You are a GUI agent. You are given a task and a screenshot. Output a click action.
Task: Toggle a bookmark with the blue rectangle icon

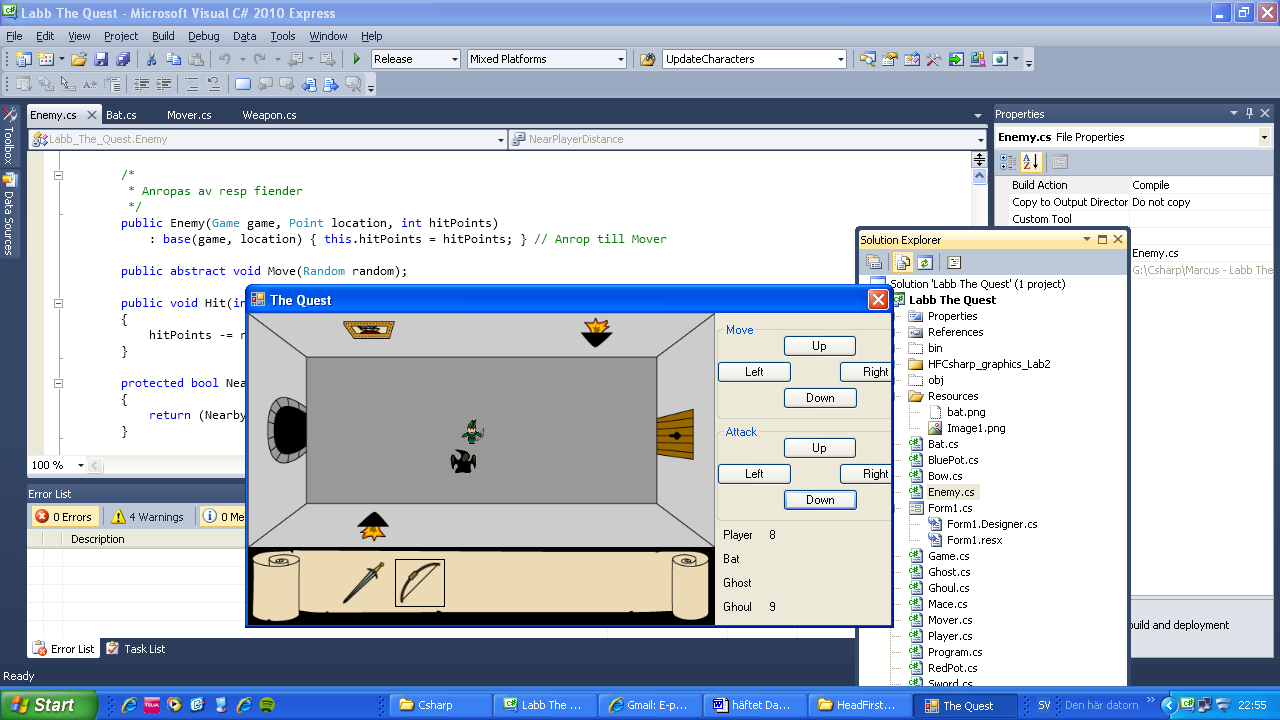[x=243, y=85]
